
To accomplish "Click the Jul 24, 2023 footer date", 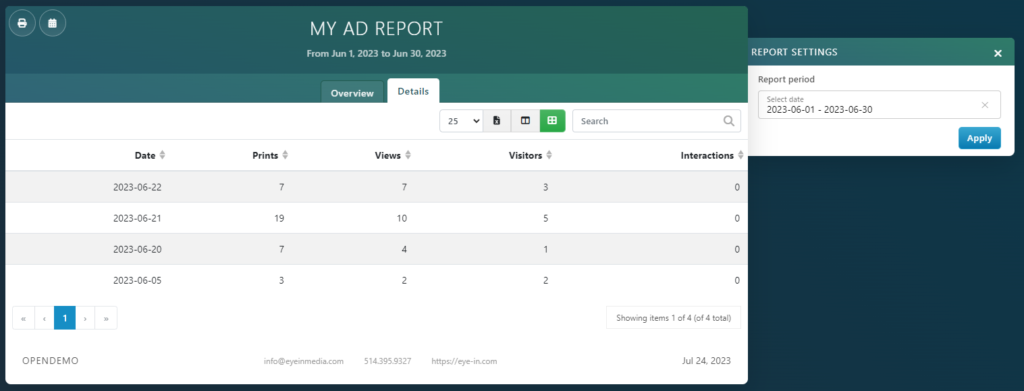I will tap(707, 360).
